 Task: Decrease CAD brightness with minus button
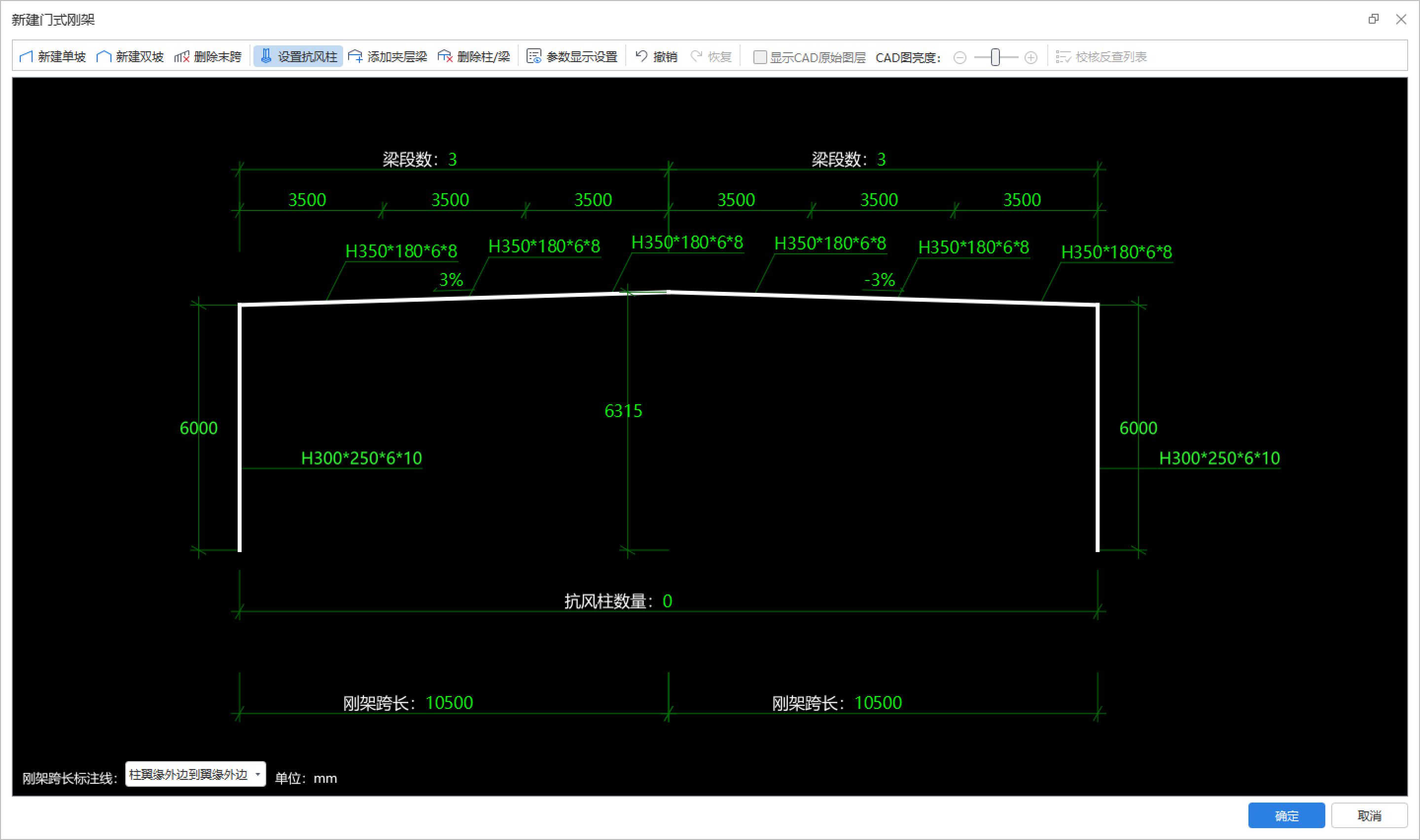960,58
